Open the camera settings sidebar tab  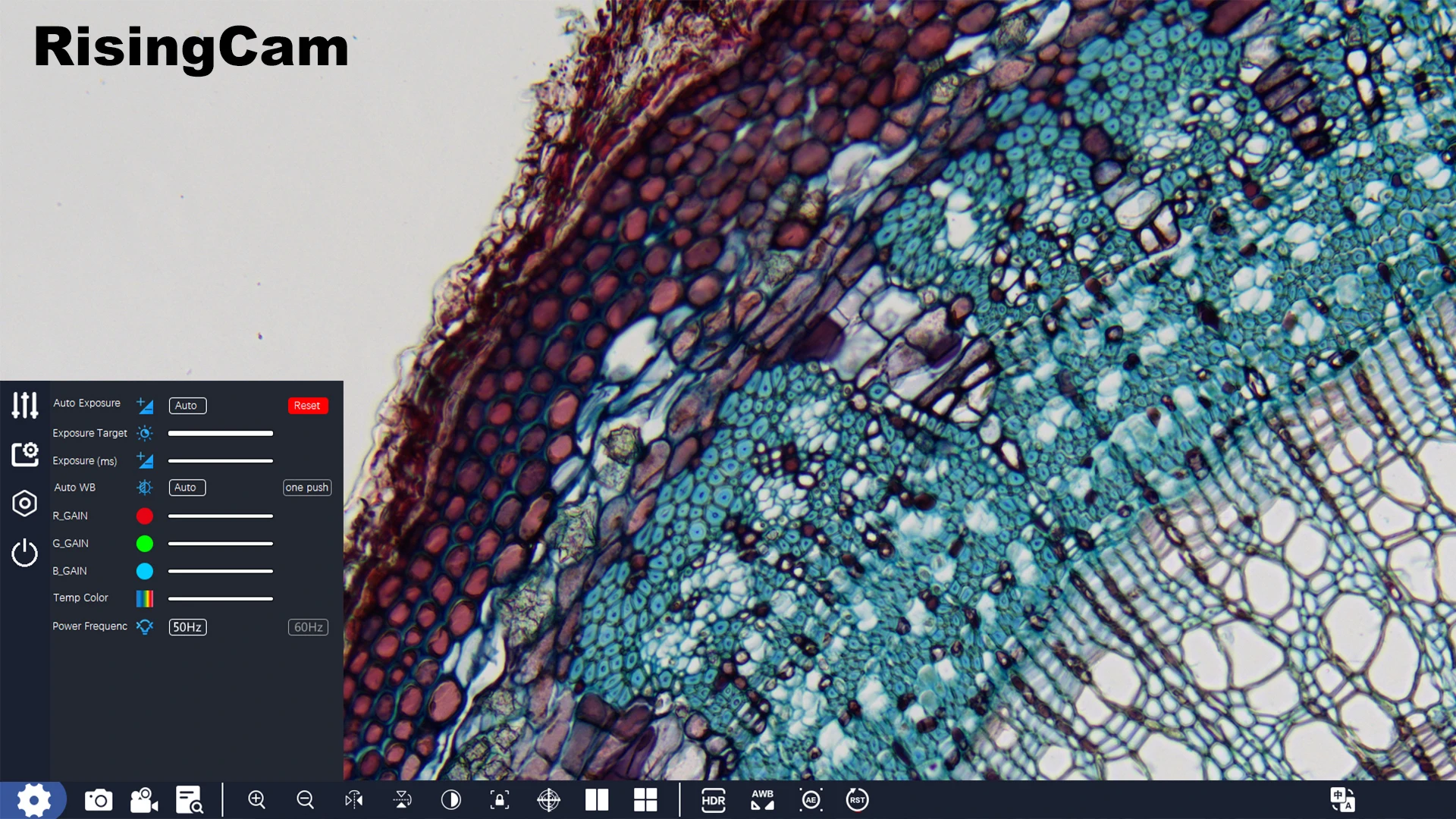coord(25,454)
